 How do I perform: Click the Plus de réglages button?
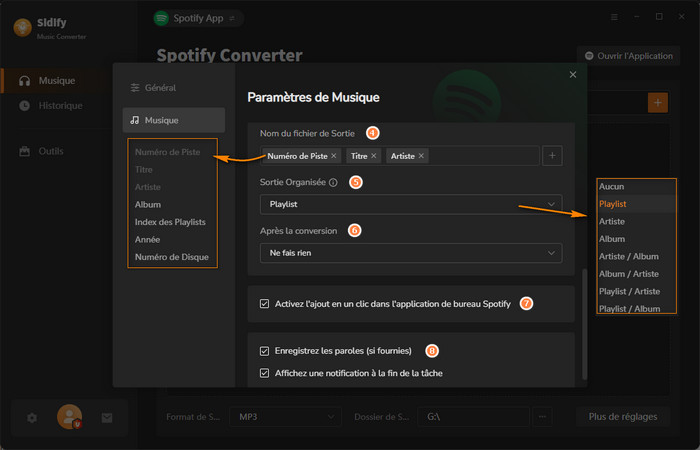[622, 415]
